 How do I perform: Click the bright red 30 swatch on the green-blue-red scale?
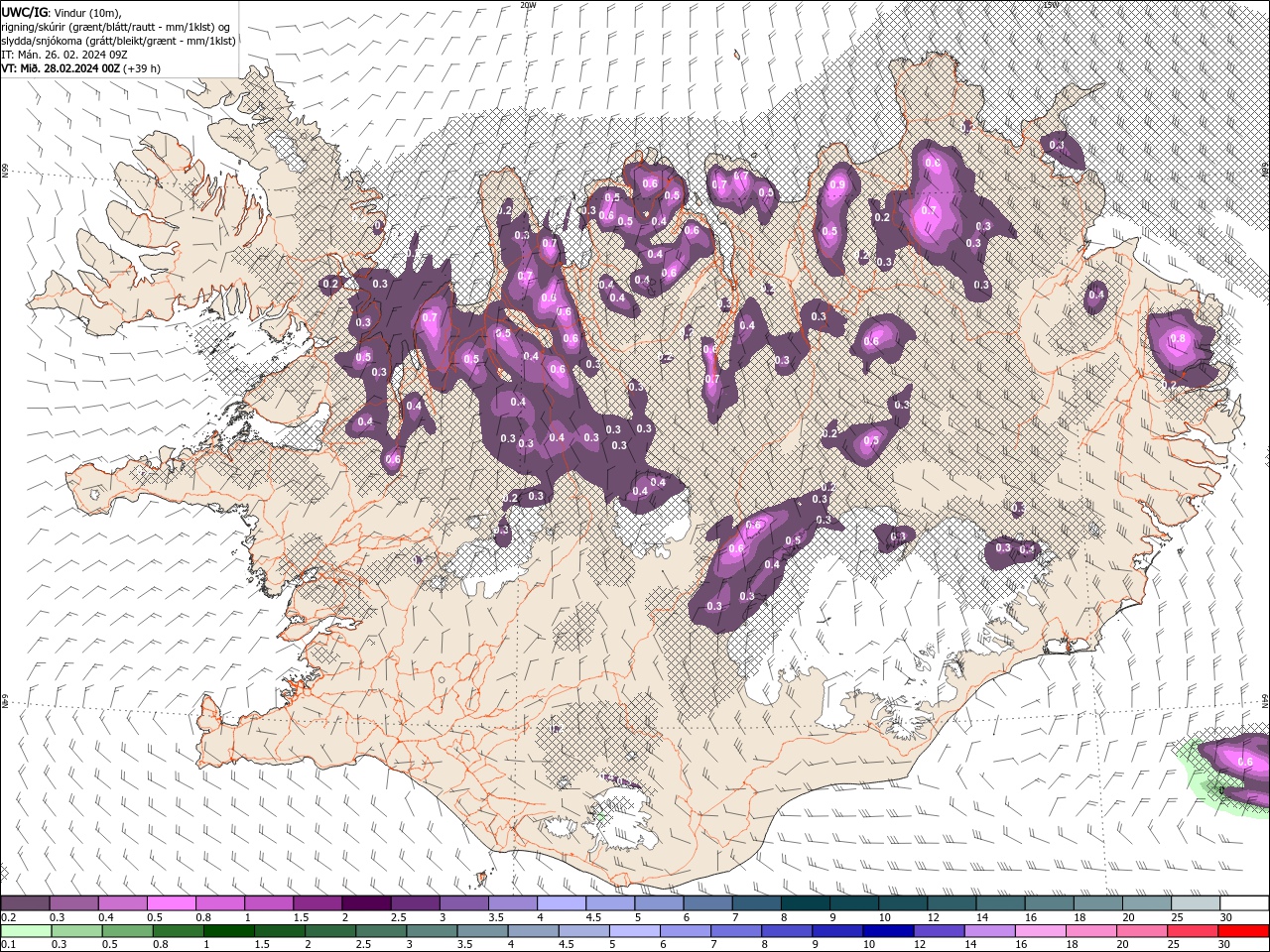[x=1243, y=931]
